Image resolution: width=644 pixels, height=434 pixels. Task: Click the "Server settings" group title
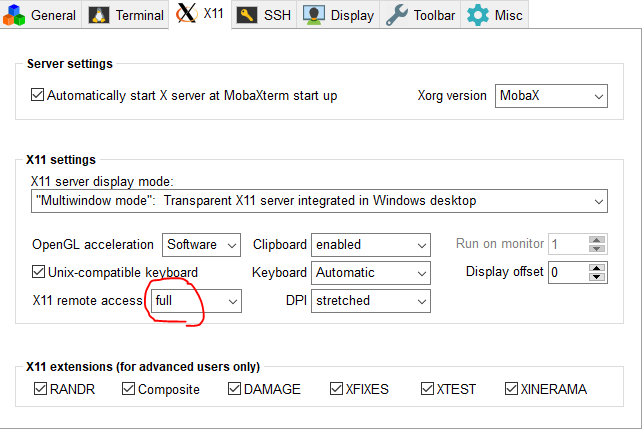point(70,64)
